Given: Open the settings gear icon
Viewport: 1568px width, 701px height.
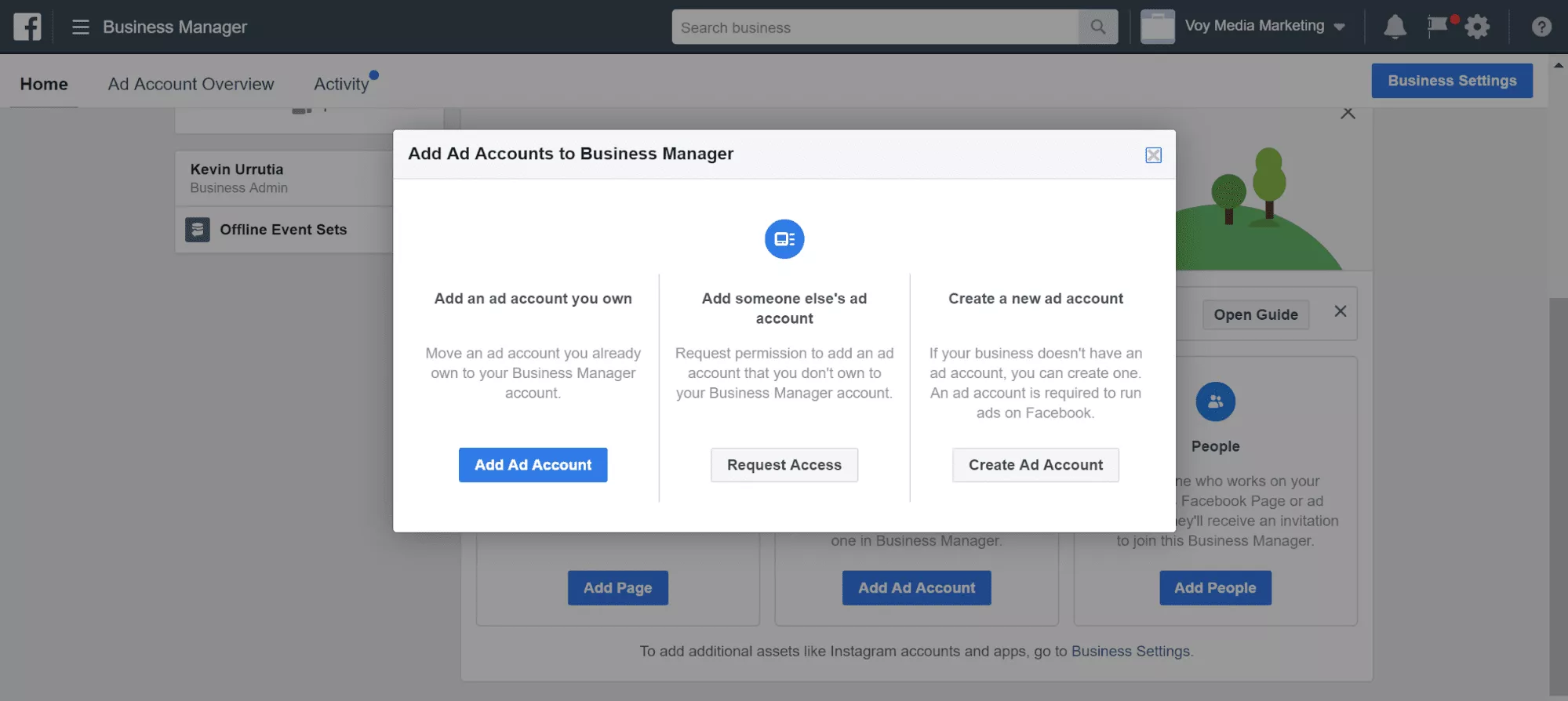Looking at the screenshot, I should (x=1477, y=27).
